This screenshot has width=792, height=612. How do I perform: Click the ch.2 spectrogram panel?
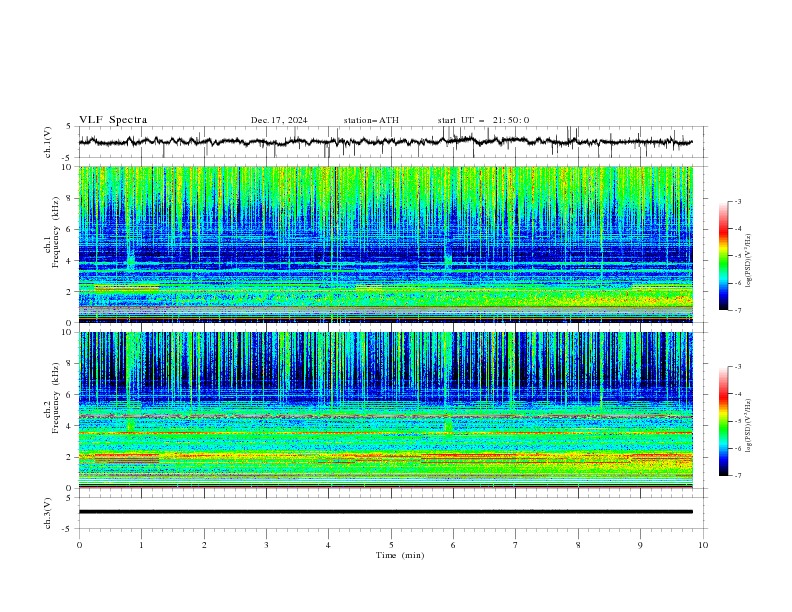[x=385, y=410]
